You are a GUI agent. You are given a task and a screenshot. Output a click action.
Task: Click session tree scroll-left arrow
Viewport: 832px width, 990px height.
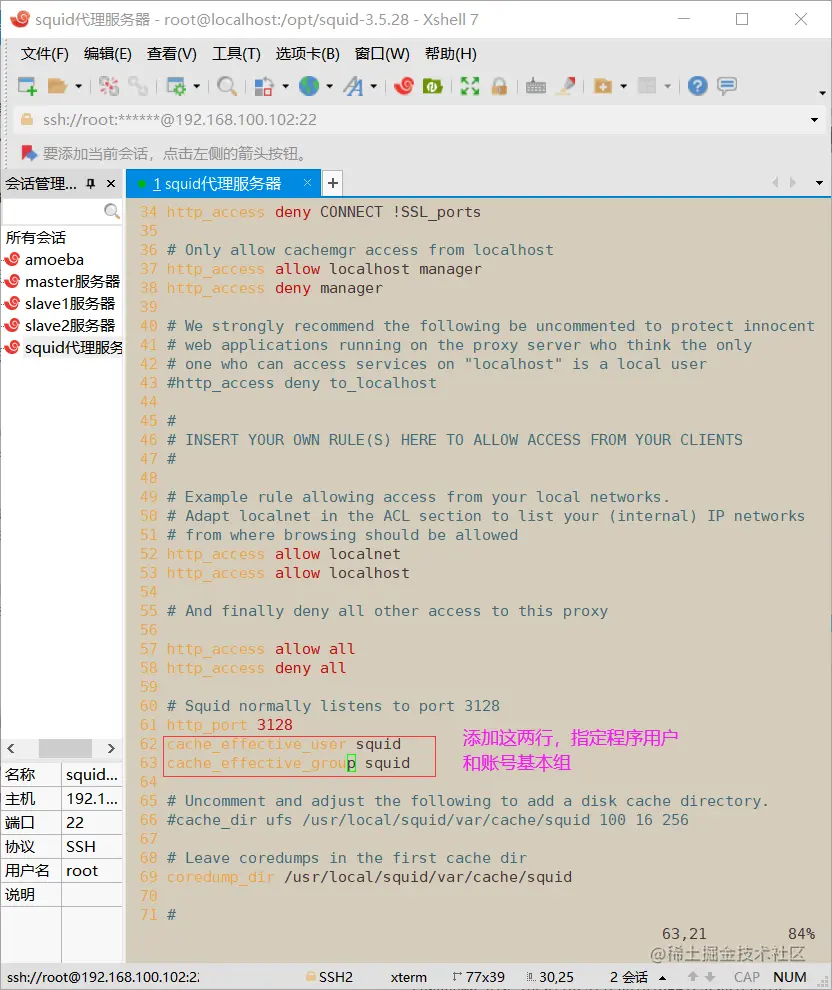point(11,748)
